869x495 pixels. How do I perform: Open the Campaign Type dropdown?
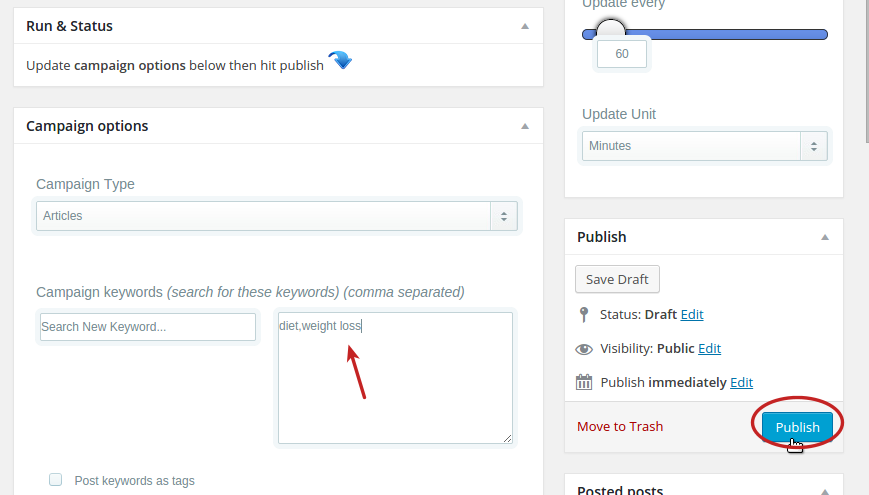coord(277,216)
